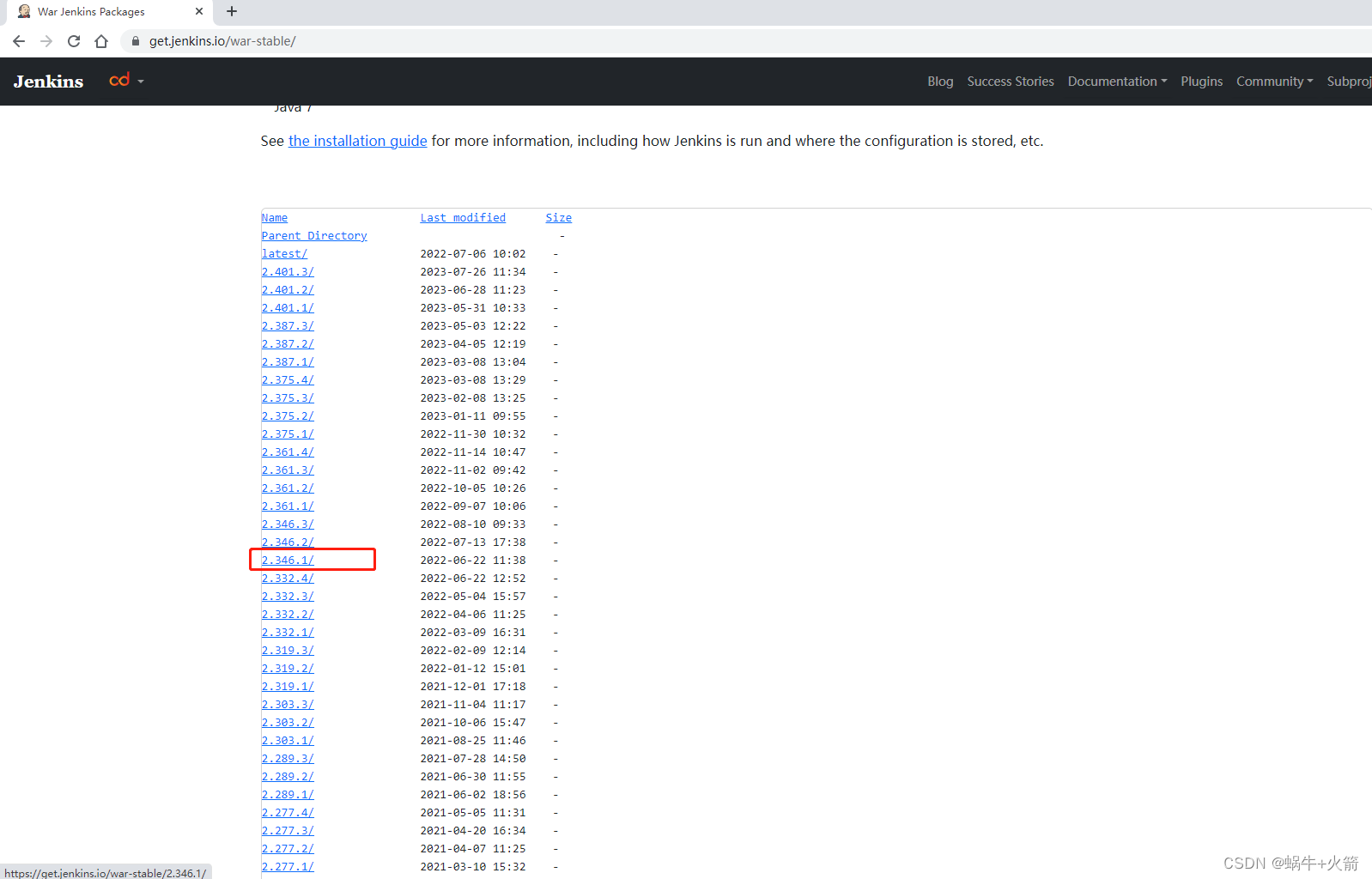Open the installation guide link
This screenshot has height=879, width=1372.
357,141
